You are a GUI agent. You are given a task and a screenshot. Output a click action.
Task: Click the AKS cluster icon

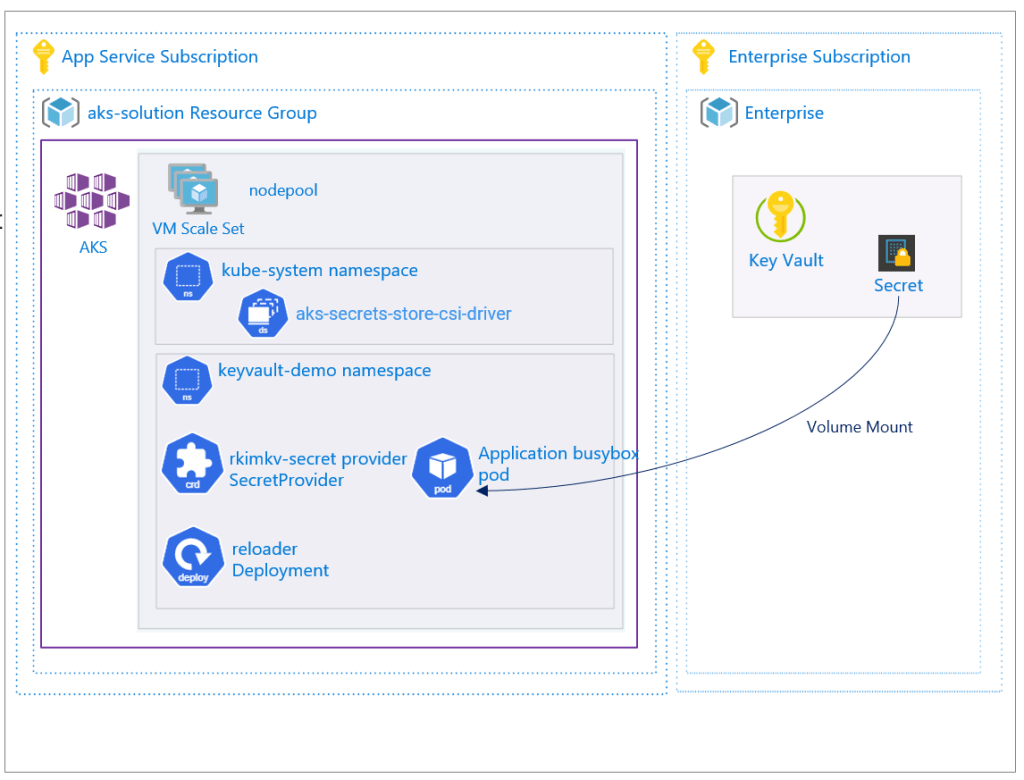[x=92, y=200]
